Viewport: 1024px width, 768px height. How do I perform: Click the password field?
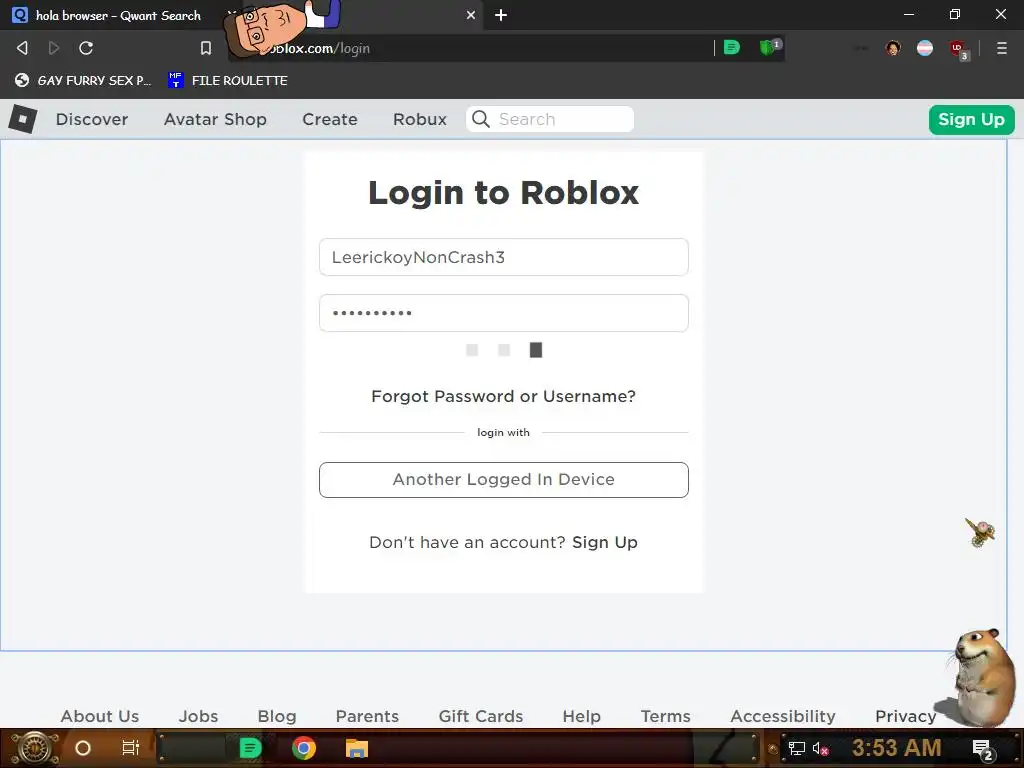click(x=504, y=313)
